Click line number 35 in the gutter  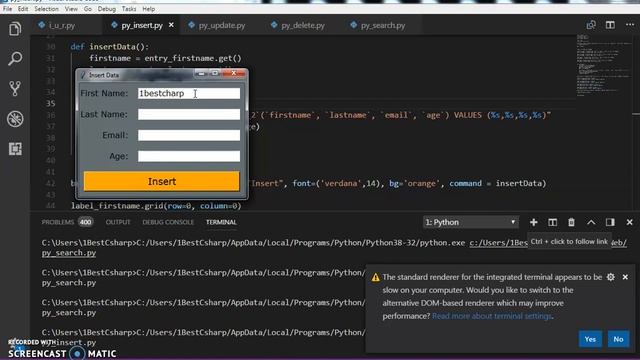(x=50, y=103)
